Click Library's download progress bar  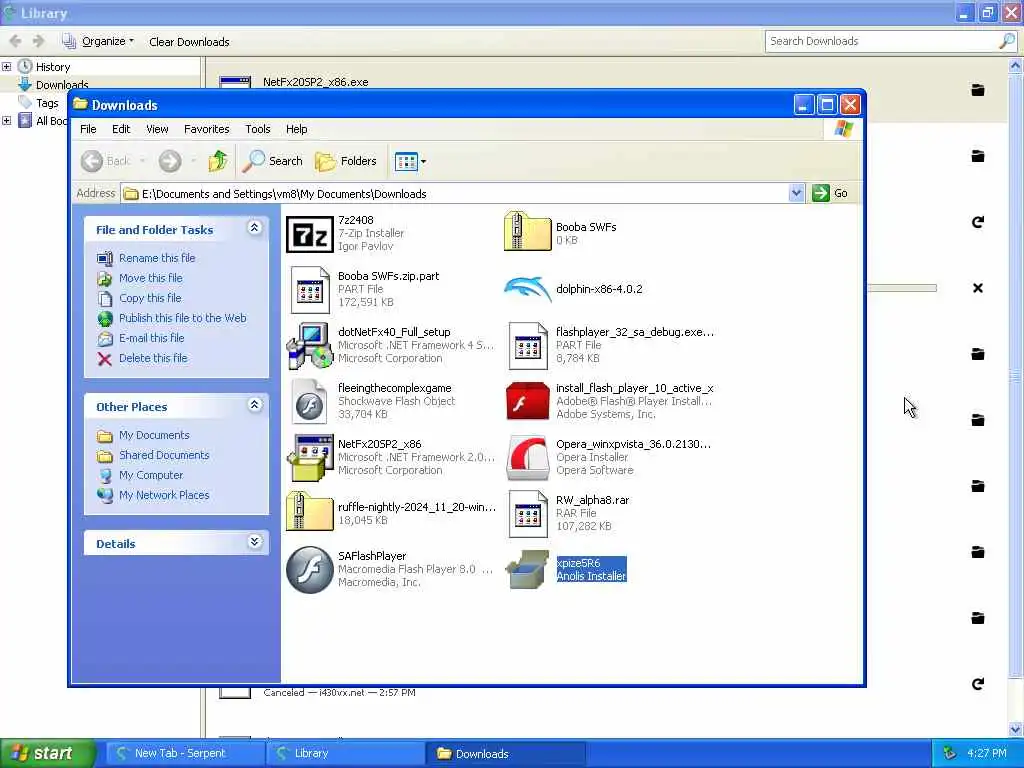click(902, 288)
